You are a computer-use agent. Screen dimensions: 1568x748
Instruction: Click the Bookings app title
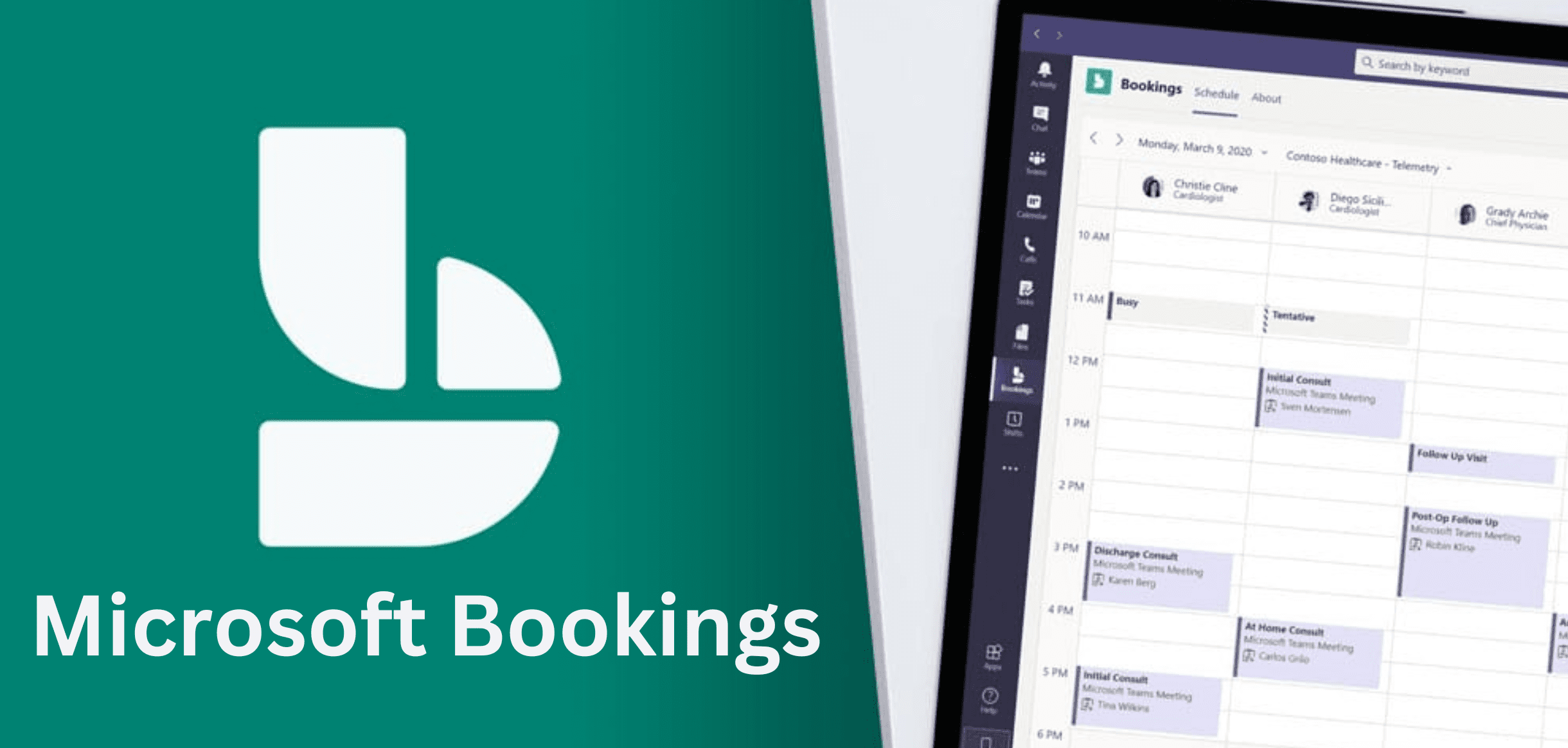pyautogui.click(x=1151, y=85)
